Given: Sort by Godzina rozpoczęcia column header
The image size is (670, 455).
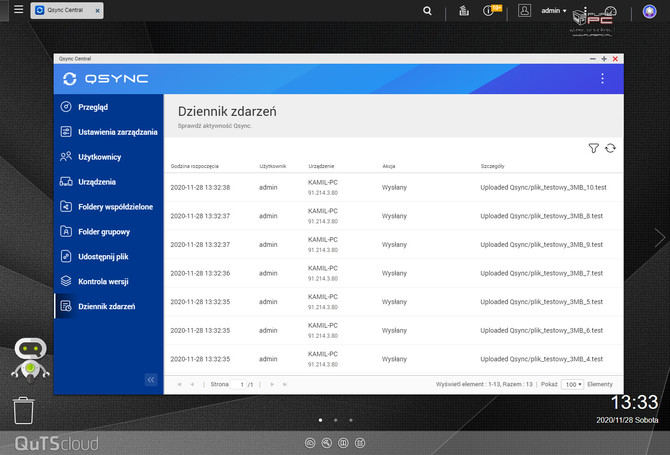Looking at the screenshot, I should [x=194, y=166].
